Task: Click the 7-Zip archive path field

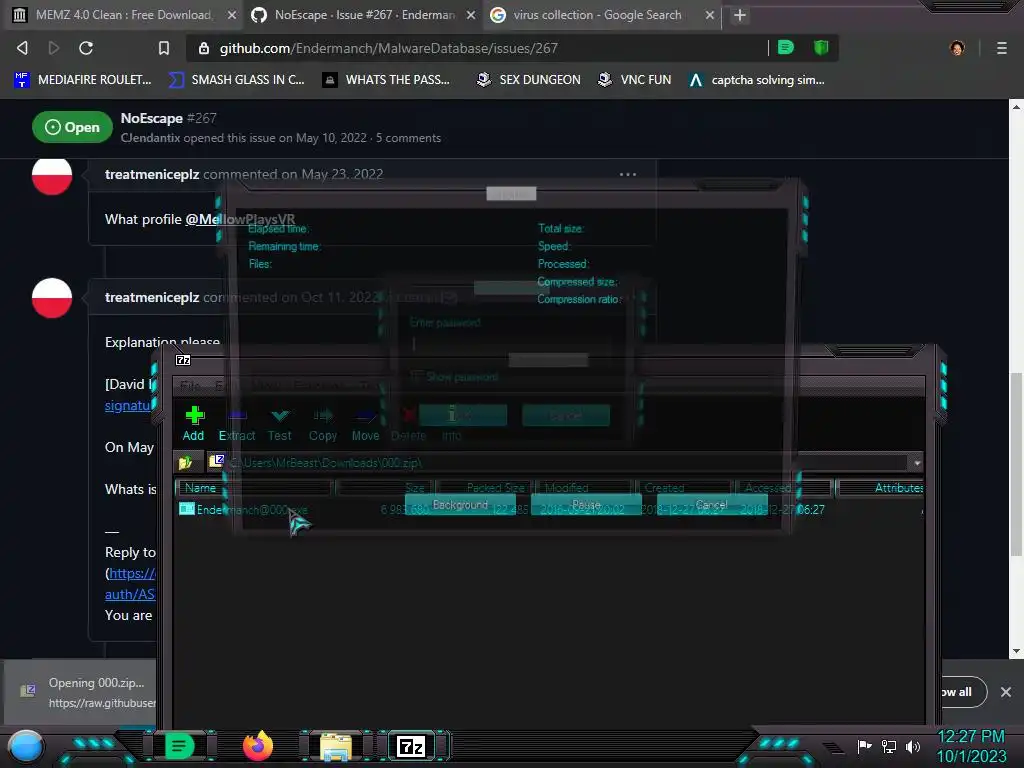Action: [x=557, y=463]
